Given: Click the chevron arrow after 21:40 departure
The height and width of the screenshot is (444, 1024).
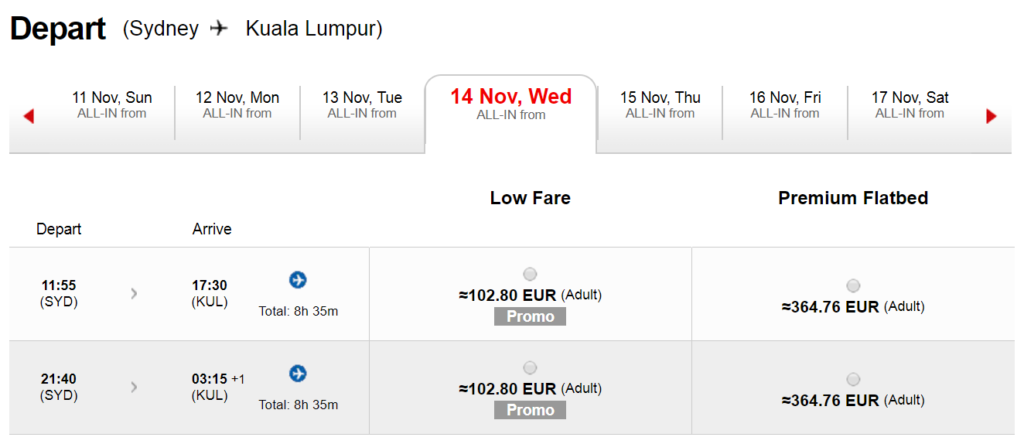Looking at the screenshot, I should tap(134, 387).
